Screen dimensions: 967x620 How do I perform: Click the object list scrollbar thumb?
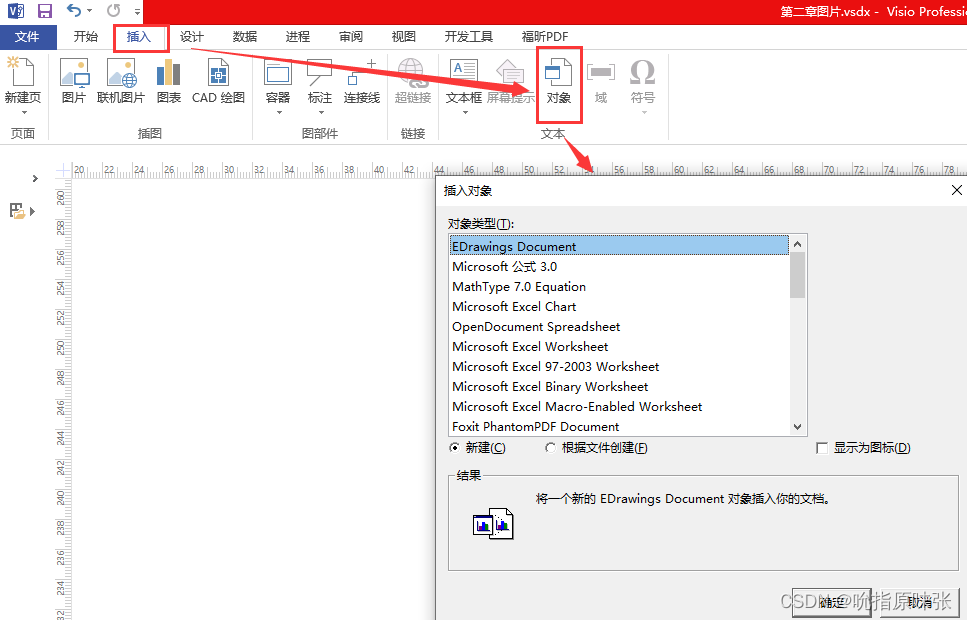click(797, 275)
